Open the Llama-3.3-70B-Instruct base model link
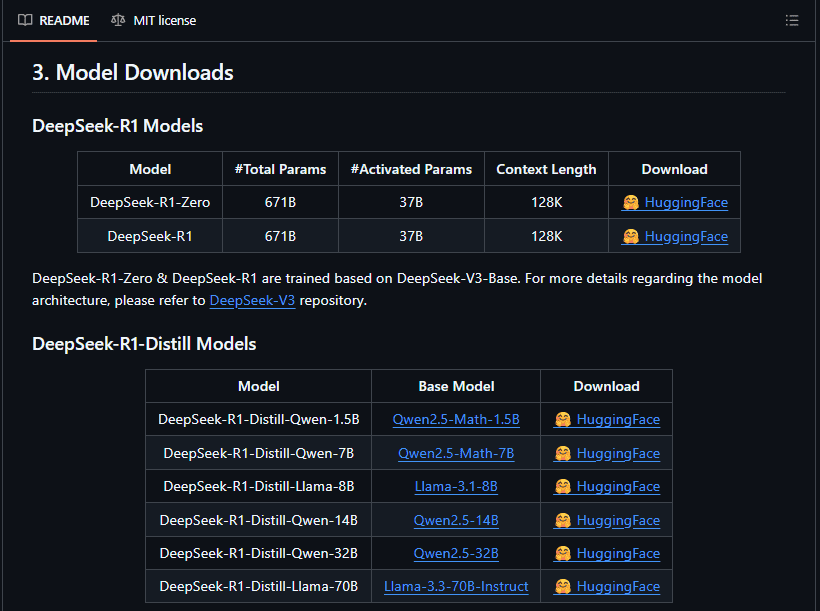Viewport: 820px width, 611px height. tap(456, 586)
